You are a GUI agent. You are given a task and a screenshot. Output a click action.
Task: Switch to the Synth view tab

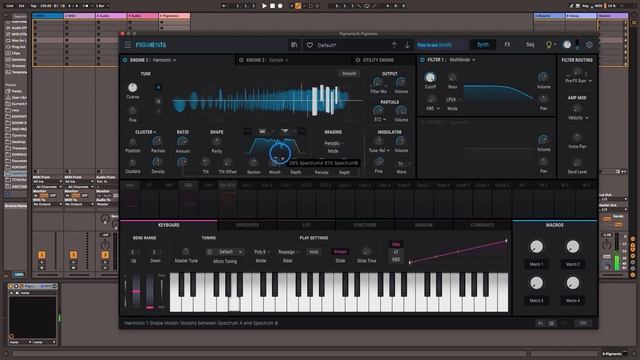483,44
